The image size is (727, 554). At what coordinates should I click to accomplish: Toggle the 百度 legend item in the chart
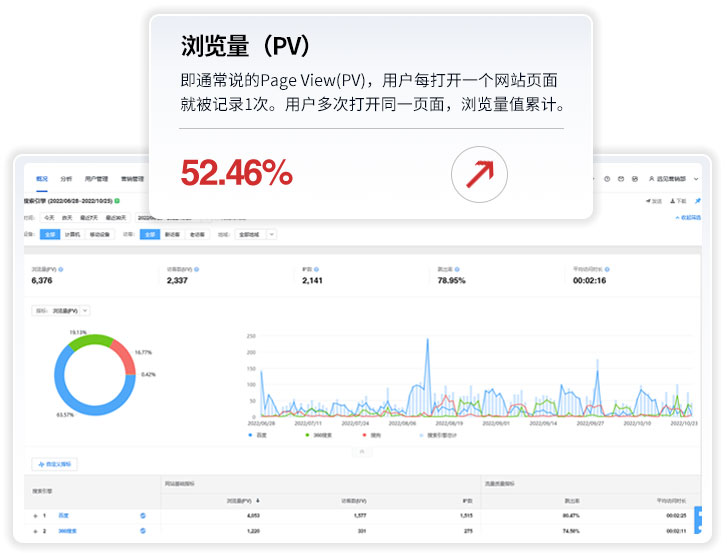click(258, 435)
